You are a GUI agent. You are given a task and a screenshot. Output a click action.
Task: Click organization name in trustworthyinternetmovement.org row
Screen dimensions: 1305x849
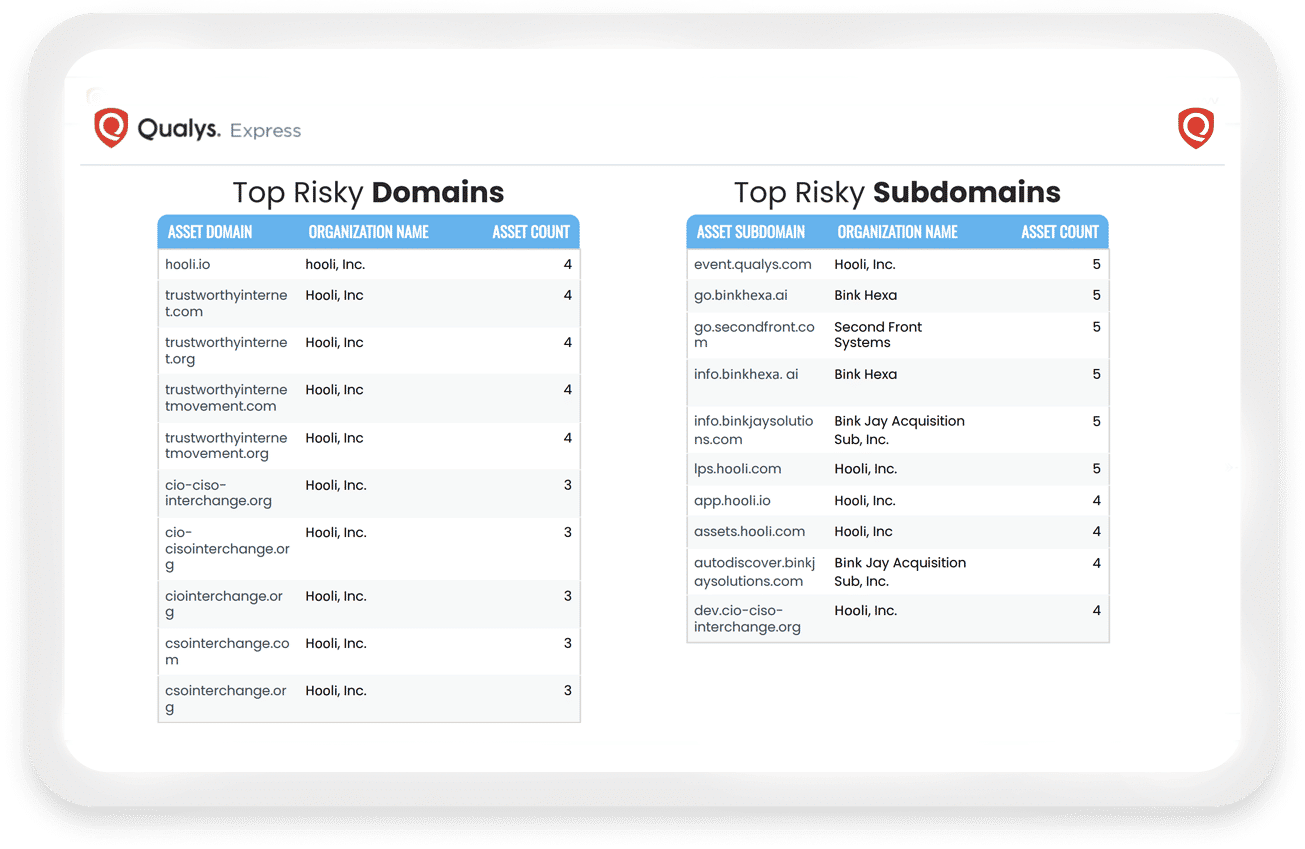click(335, 438)
